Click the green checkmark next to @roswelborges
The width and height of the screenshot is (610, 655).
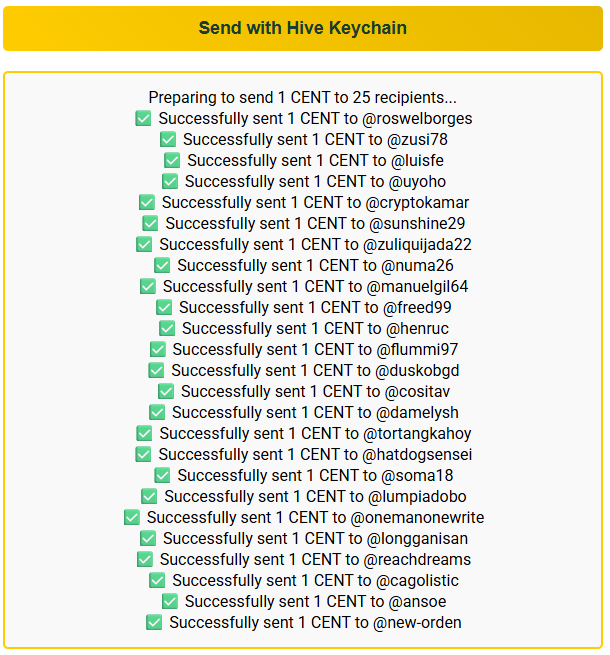(143, 118)
